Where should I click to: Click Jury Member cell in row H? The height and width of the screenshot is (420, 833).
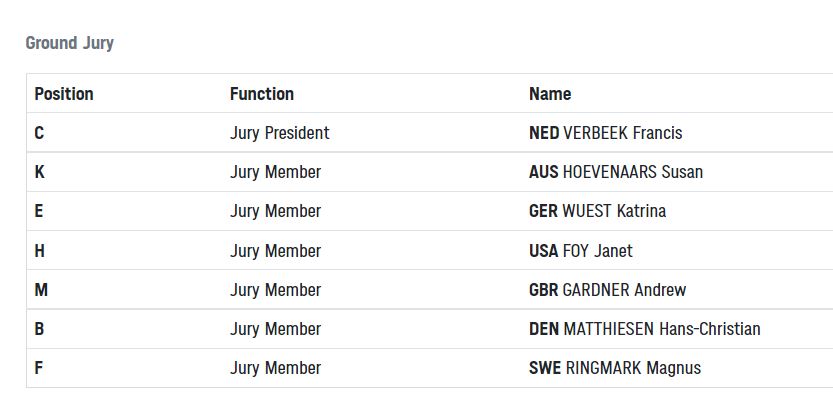(275, 251)
